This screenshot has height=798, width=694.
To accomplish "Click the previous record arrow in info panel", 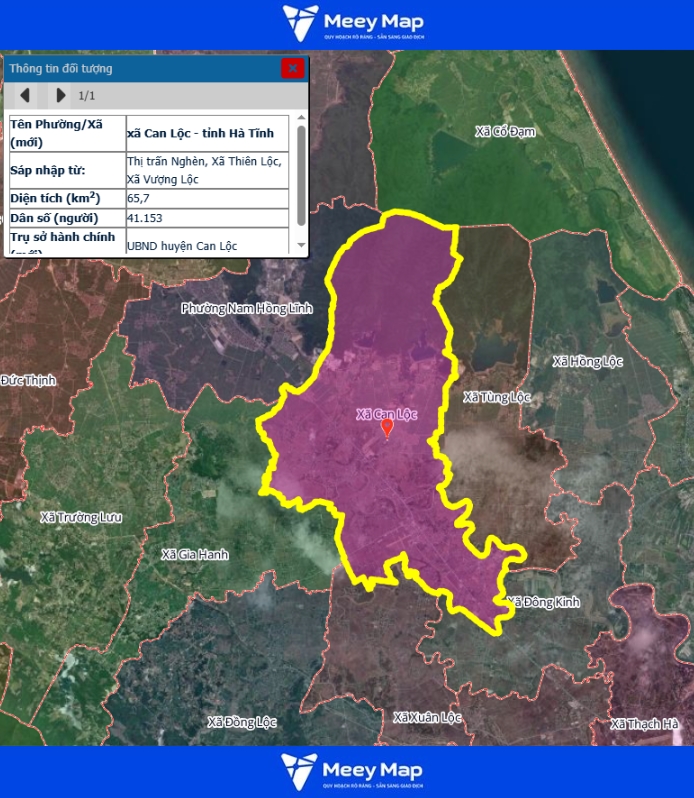I will coord(26,95).
